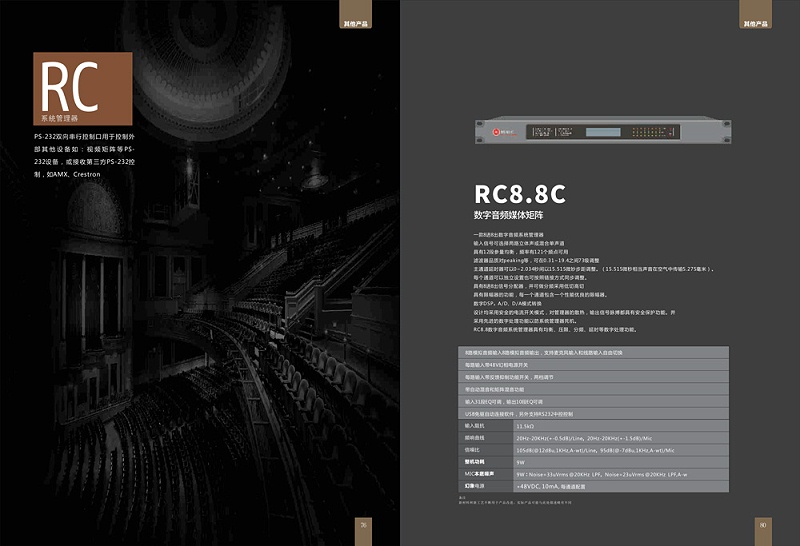Viewport: 800px width, 546px height.
Task: Click the 整机功耗 spec row label
Action: point(474,462)
